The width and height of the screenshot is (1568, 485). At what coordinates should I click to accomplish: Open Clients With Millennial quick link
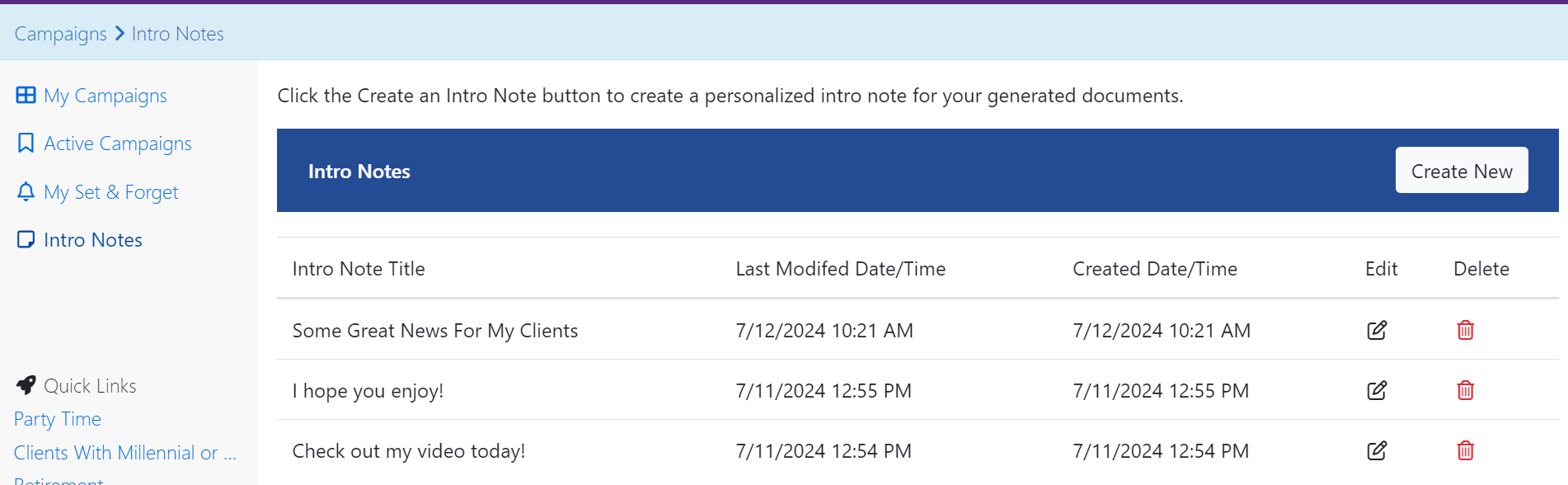tap(125, 453)
